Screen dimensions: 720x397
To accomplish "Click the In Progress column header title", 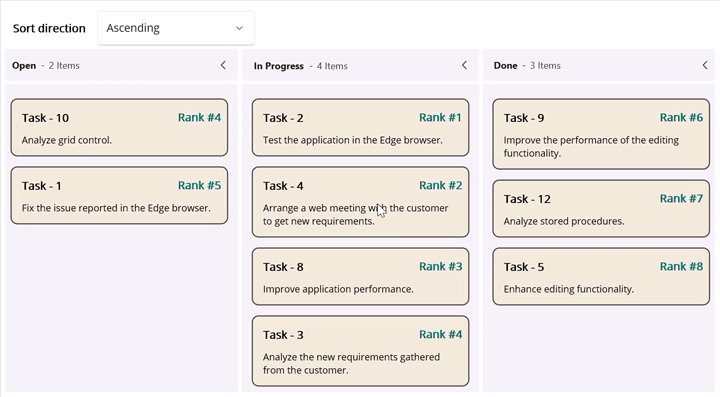I will tap(279, 66).
